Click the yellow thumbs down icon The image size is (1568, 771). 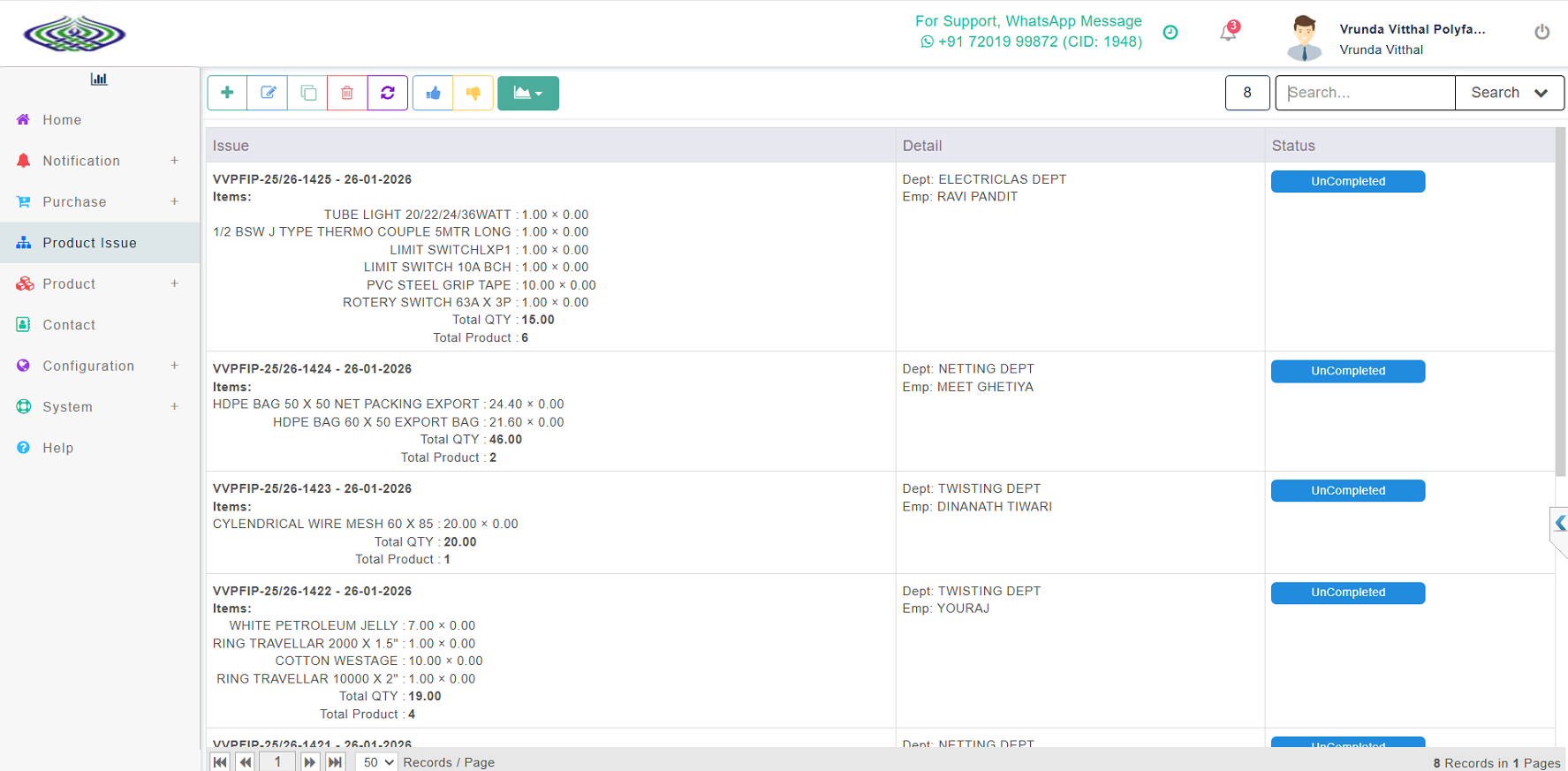[473, 93]
